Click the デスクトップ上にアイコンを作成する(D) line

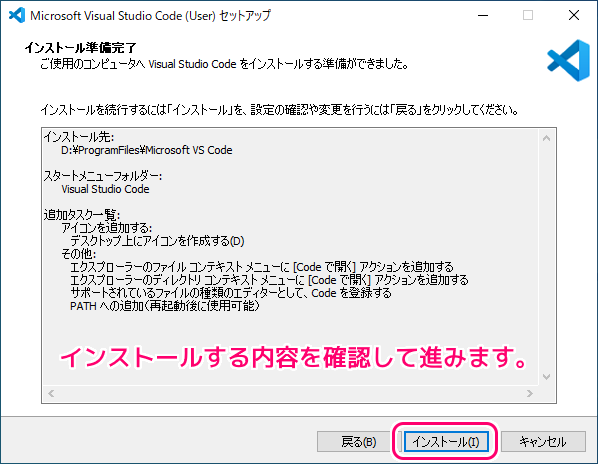[x=157, y=241]
